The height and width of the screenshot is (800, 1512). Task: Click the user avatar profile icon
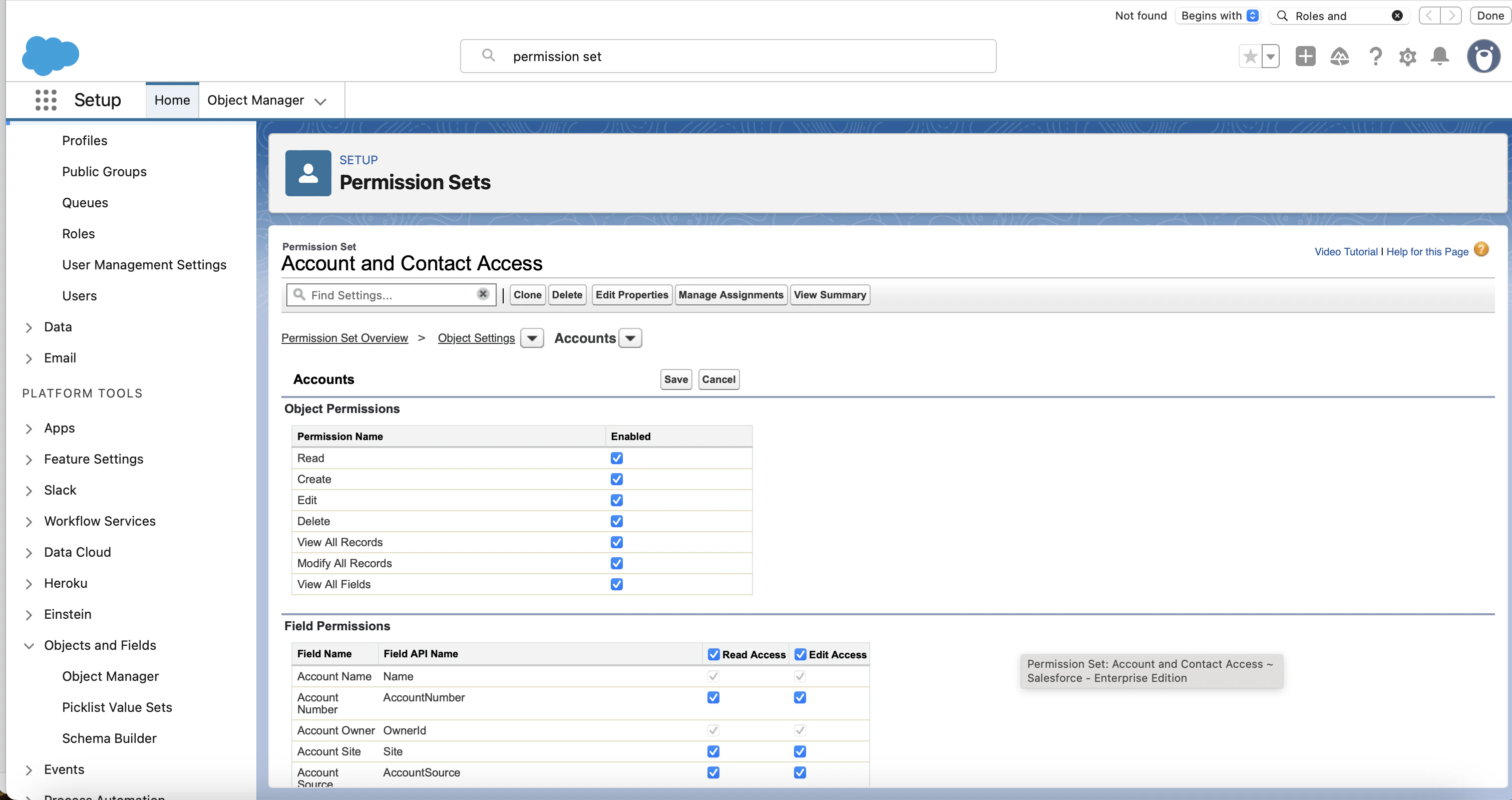1483,57
